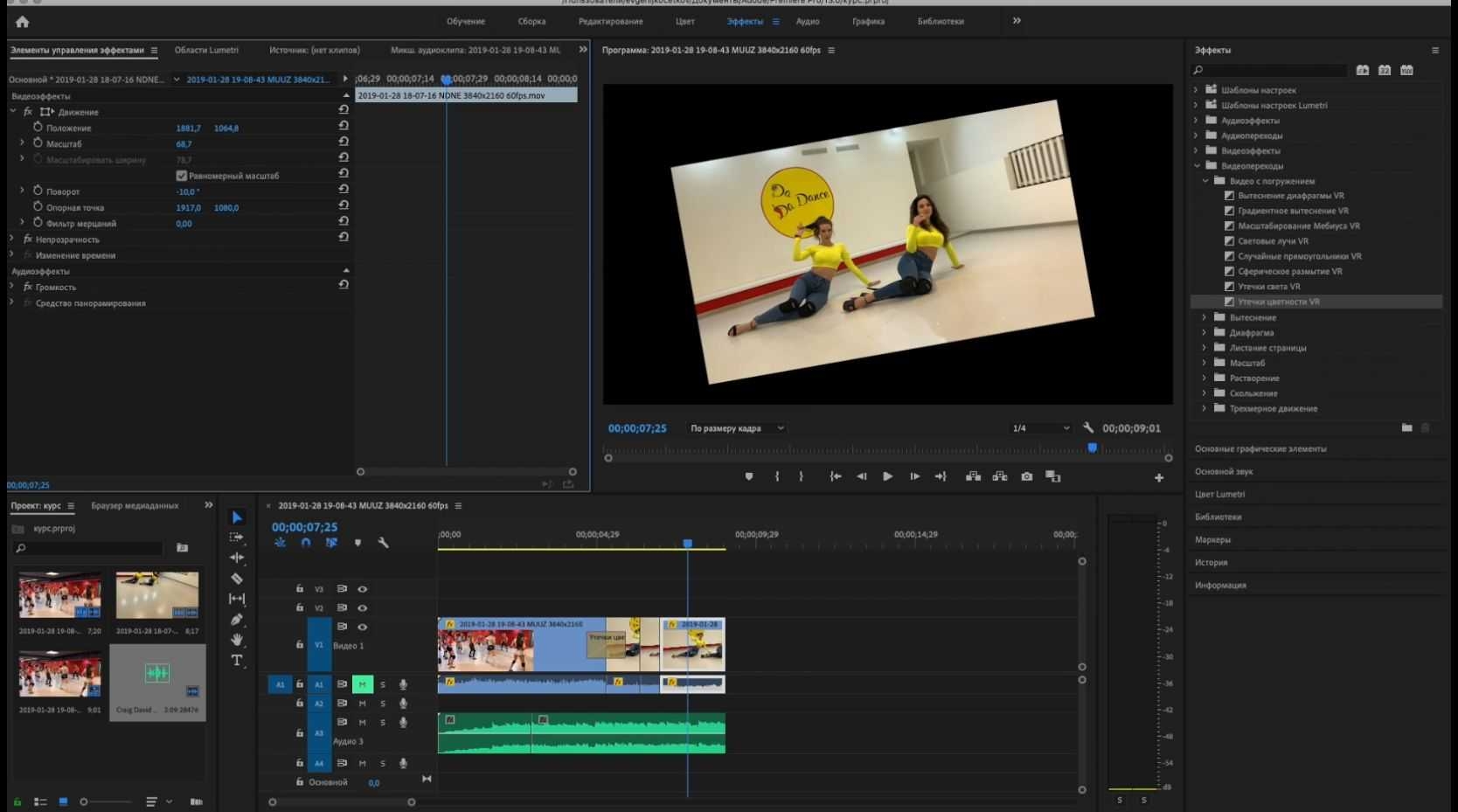This screenshot has height=812, width=1458.
Task: Select the Selection arrow tool
Action: point(237,517)
